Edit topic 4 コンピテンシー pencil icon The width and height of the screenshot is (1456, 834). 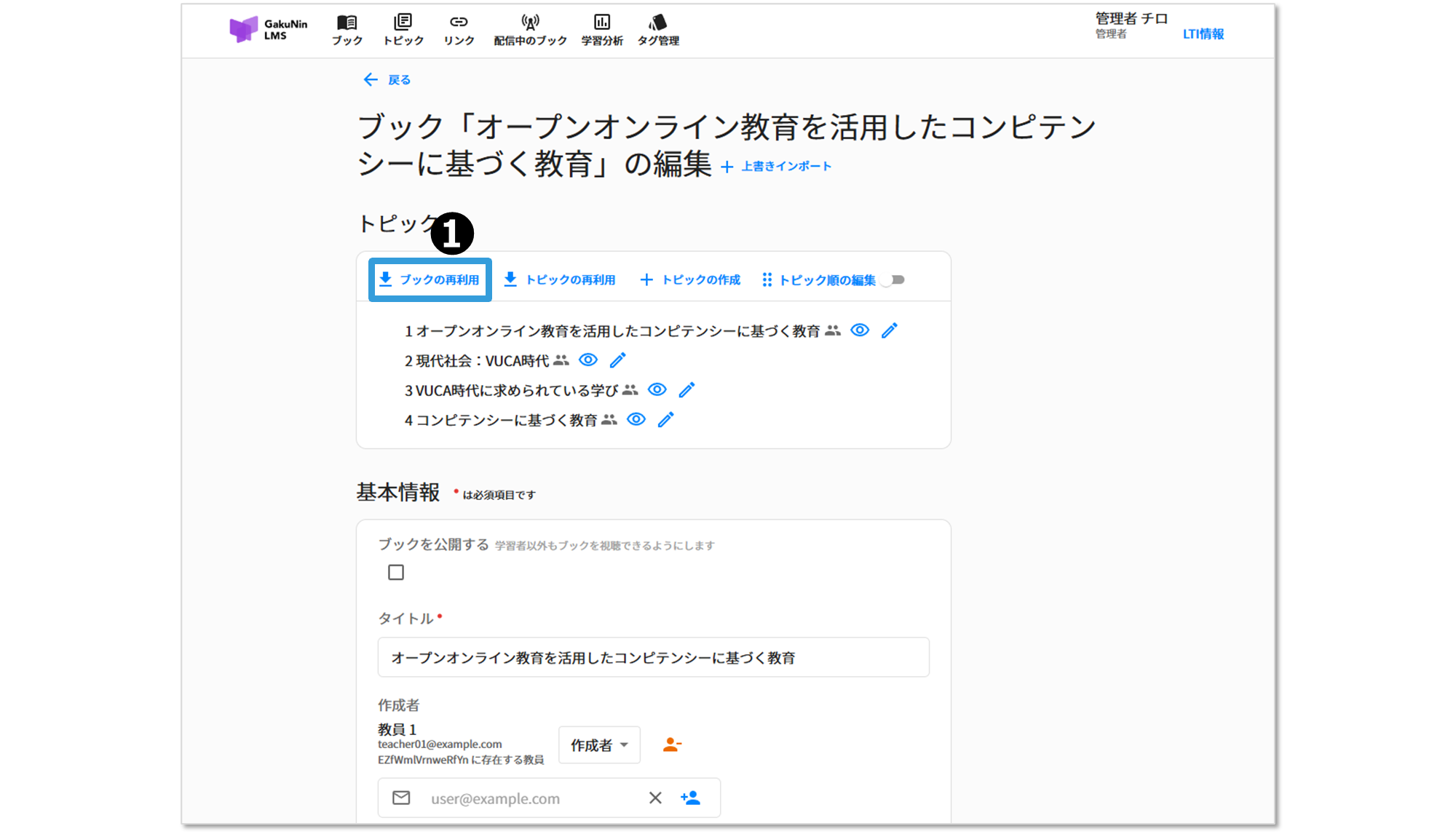click(x=665, y=420)
